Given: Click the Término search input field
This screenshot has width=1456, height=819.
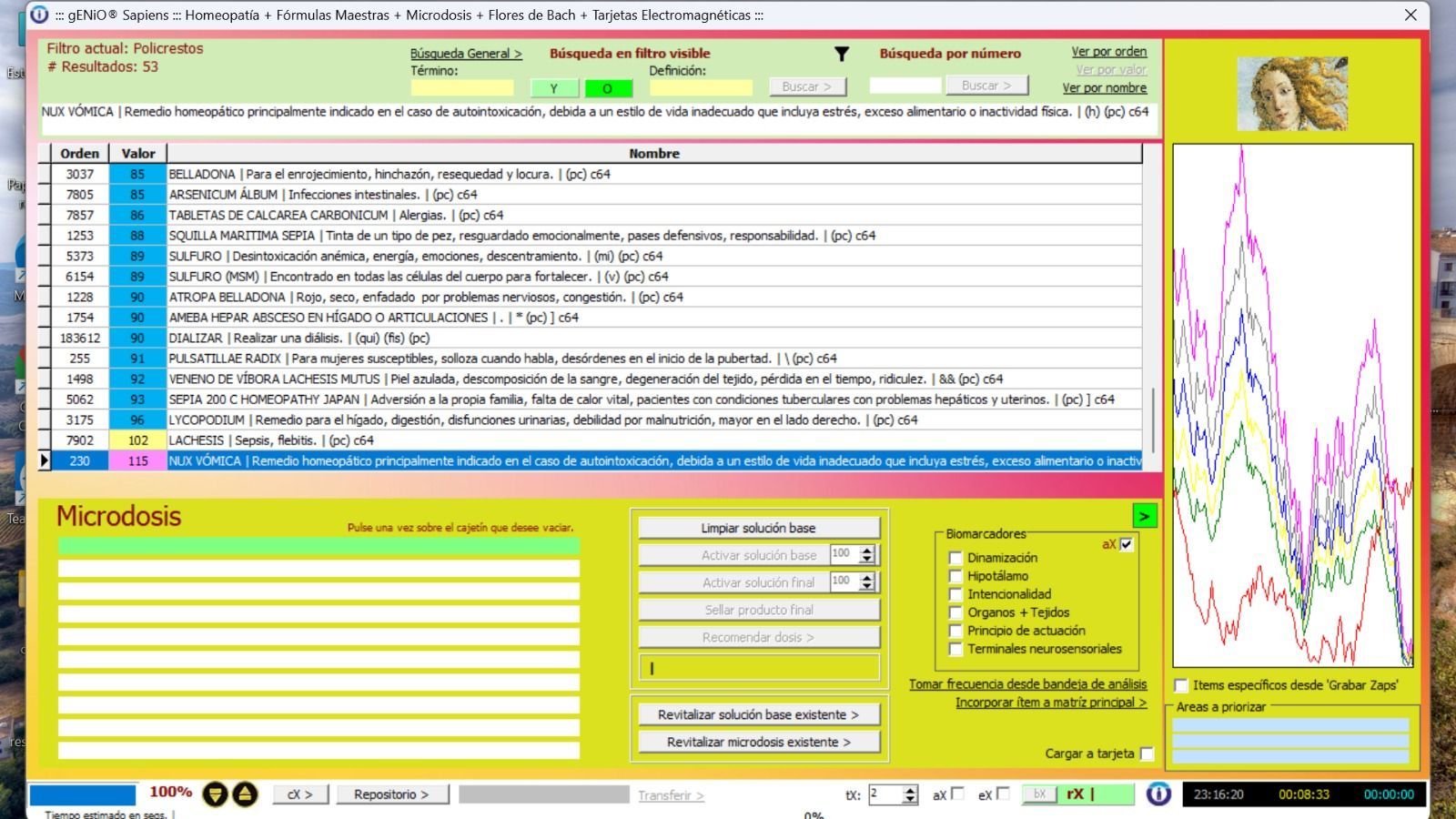Looking at the screenshot, I should click(462, 88).
